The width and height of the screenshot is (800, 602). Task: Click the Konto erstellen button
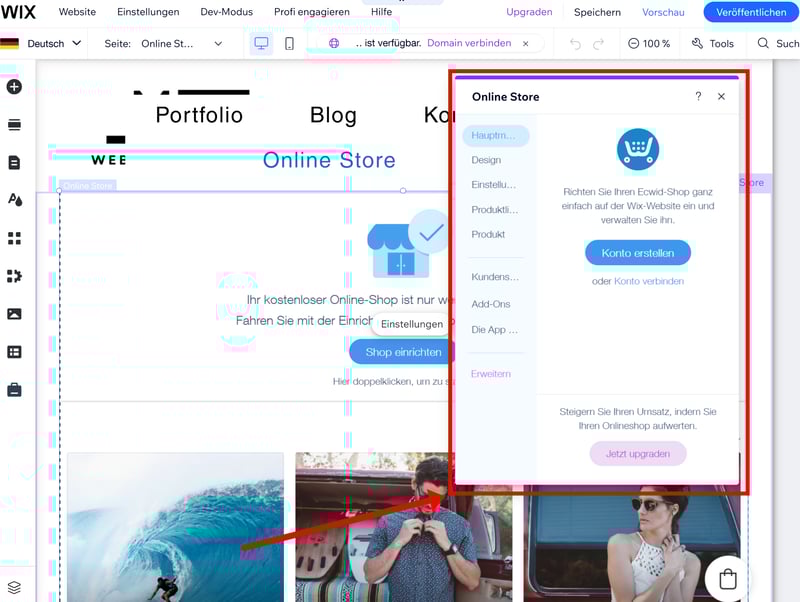point(637,253)
